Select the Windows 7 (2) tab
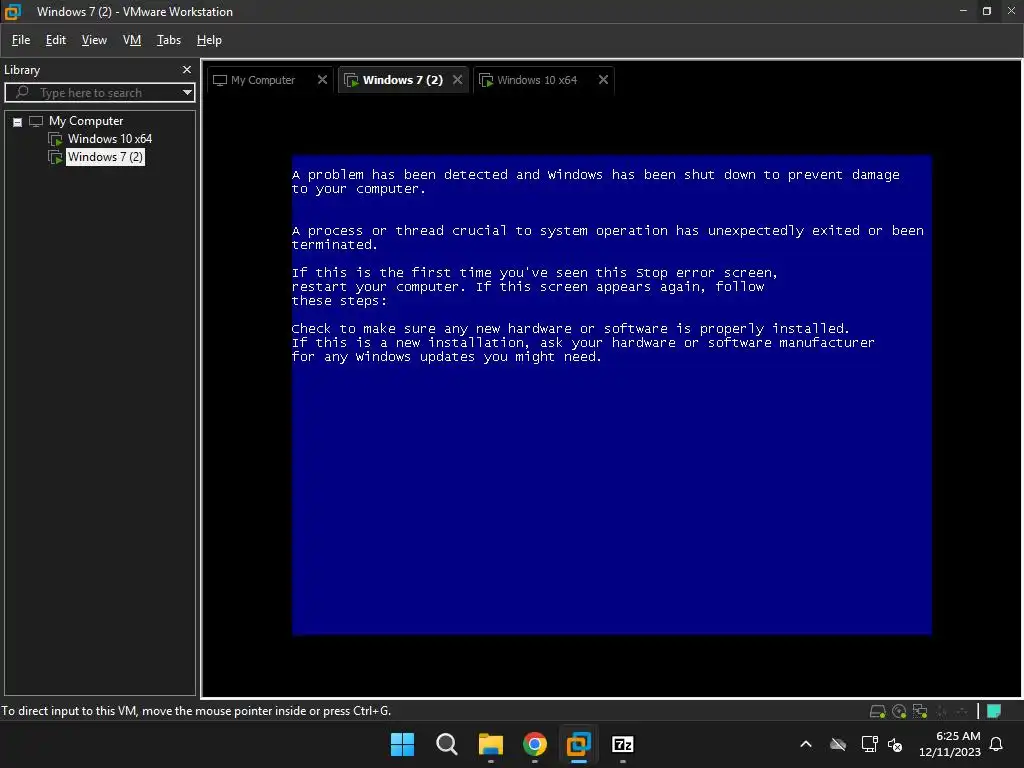Image resolution: width=1024 pixels, height=768 pixels. 402,80
